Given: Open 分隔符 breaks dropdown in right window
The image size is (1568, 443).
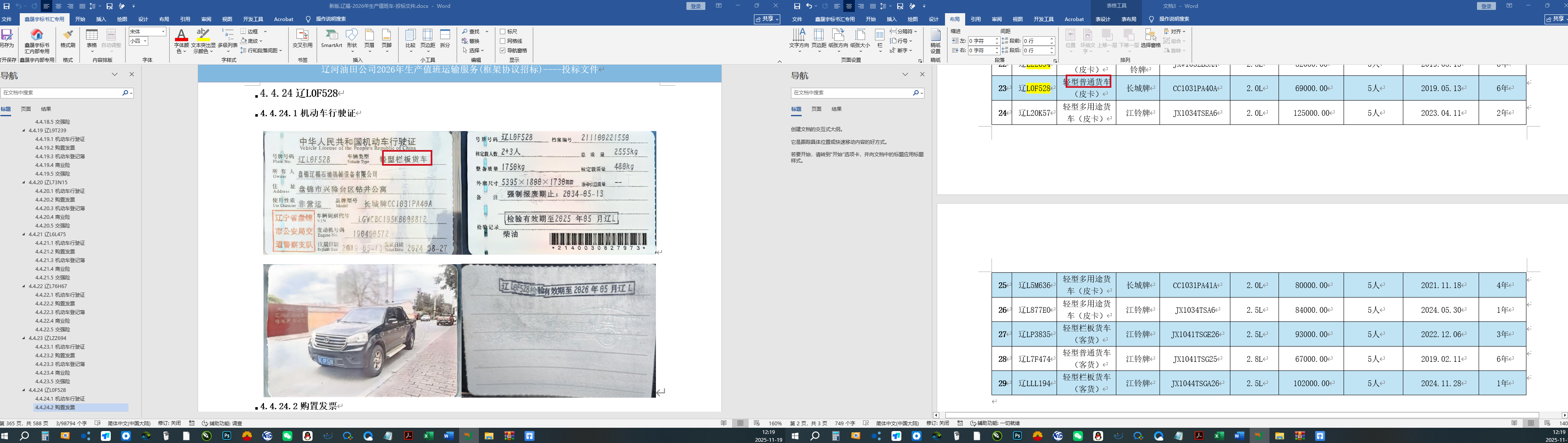Looking at the screenshot, I should pos(903,32).
